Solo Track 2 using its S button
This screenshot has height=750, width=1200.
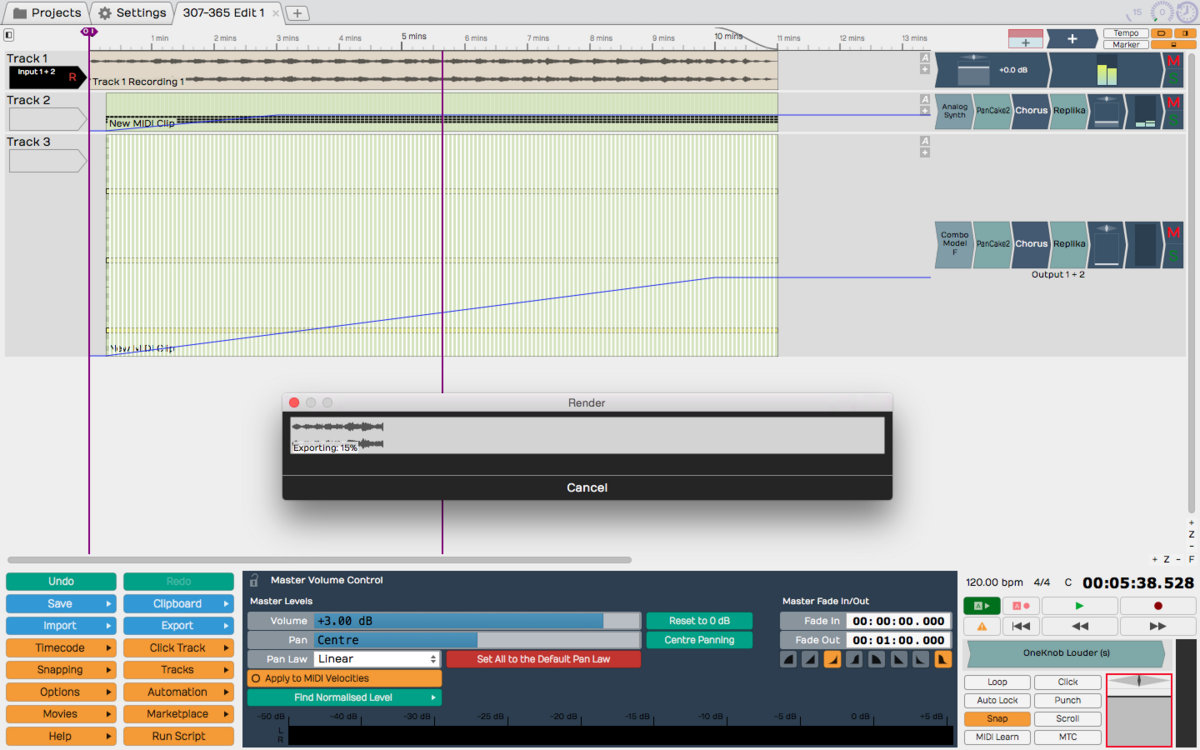(1173, 120)
